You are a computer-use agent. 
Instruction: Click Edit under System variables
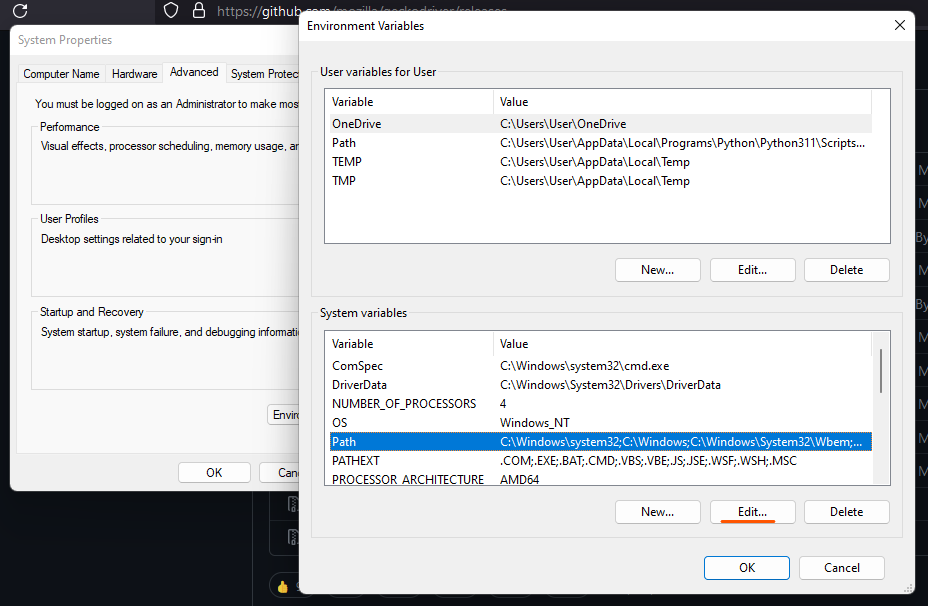click(x=752, y=512)
